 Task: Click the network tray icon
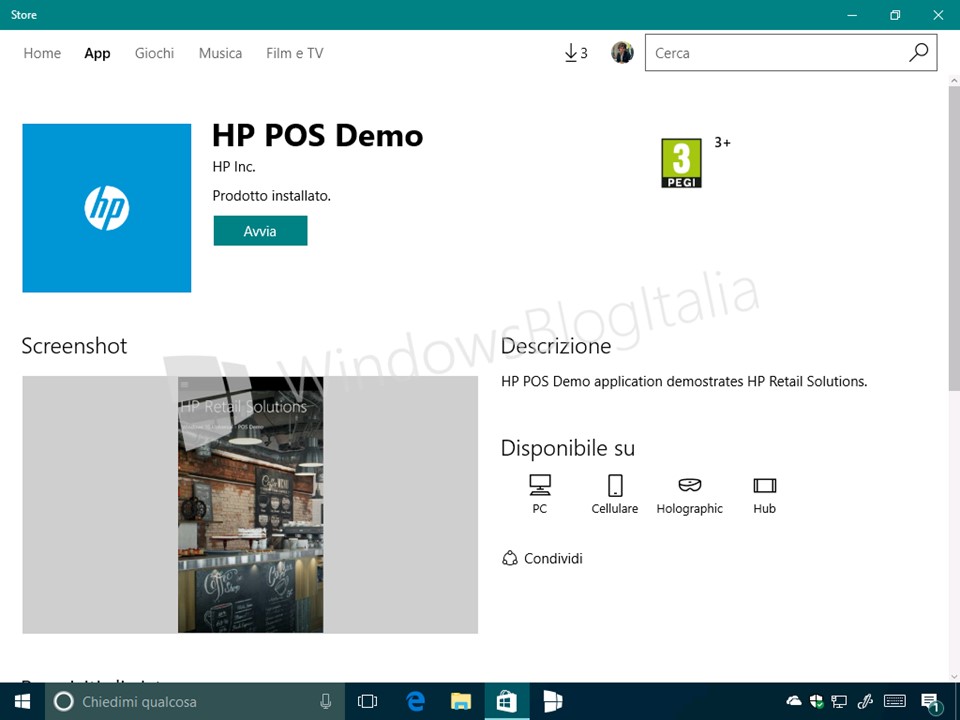point(839,701)
